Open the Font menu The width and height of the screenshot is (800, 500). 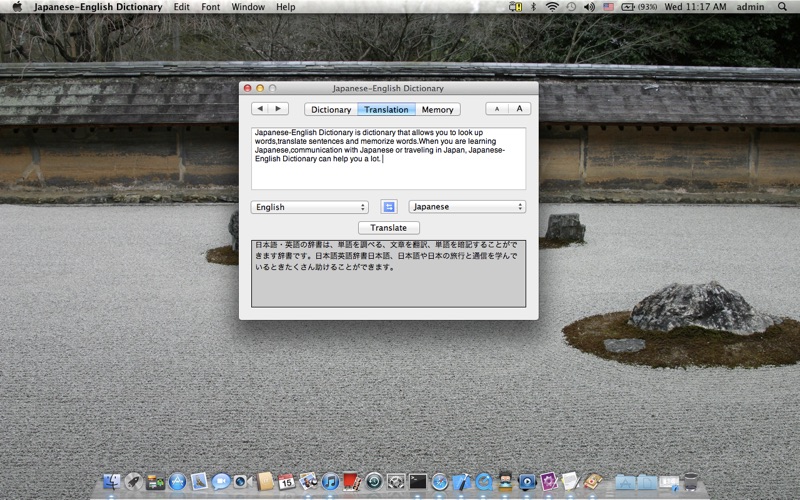[x=210, y=7]
